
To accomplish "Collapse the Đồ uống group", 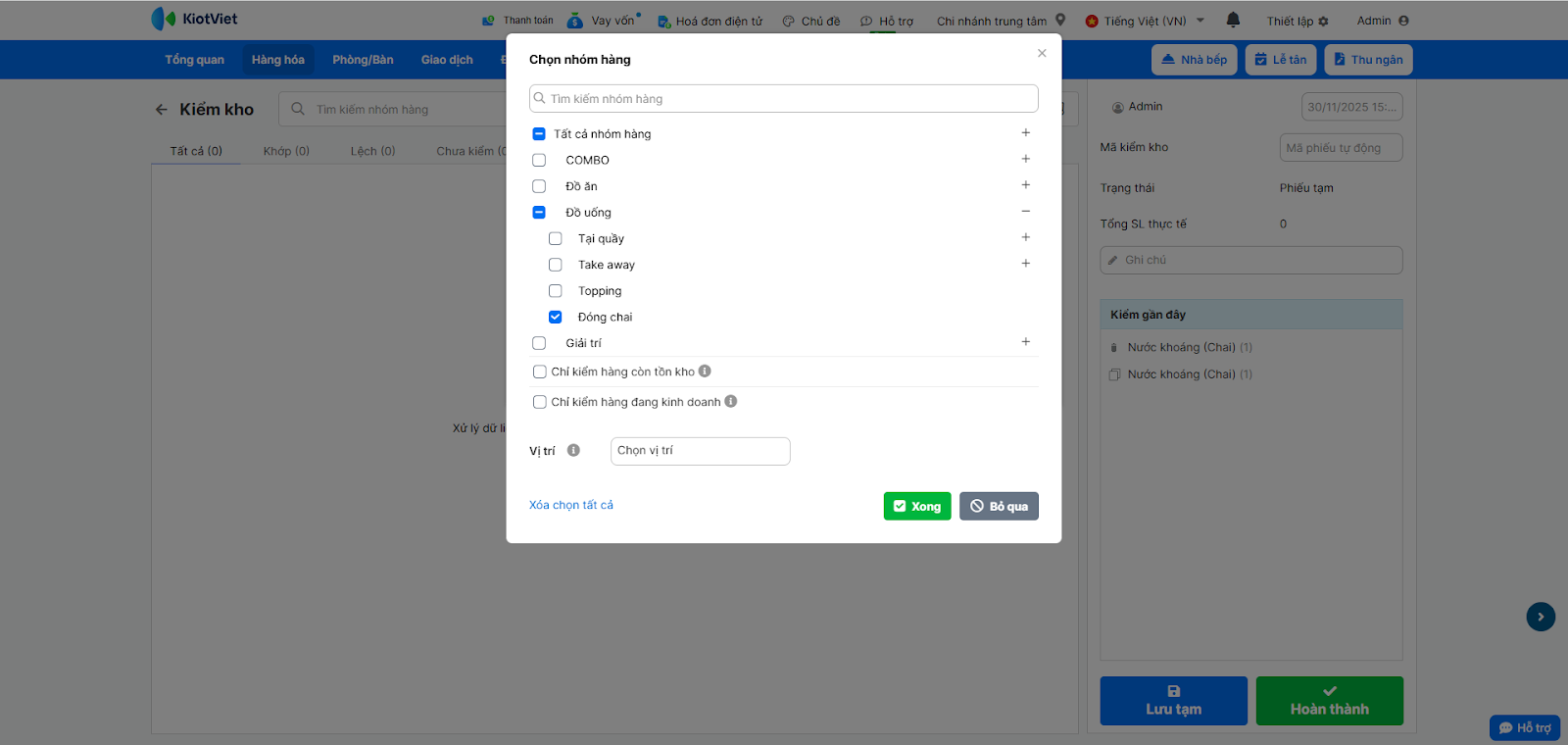I will point(1026,211).
